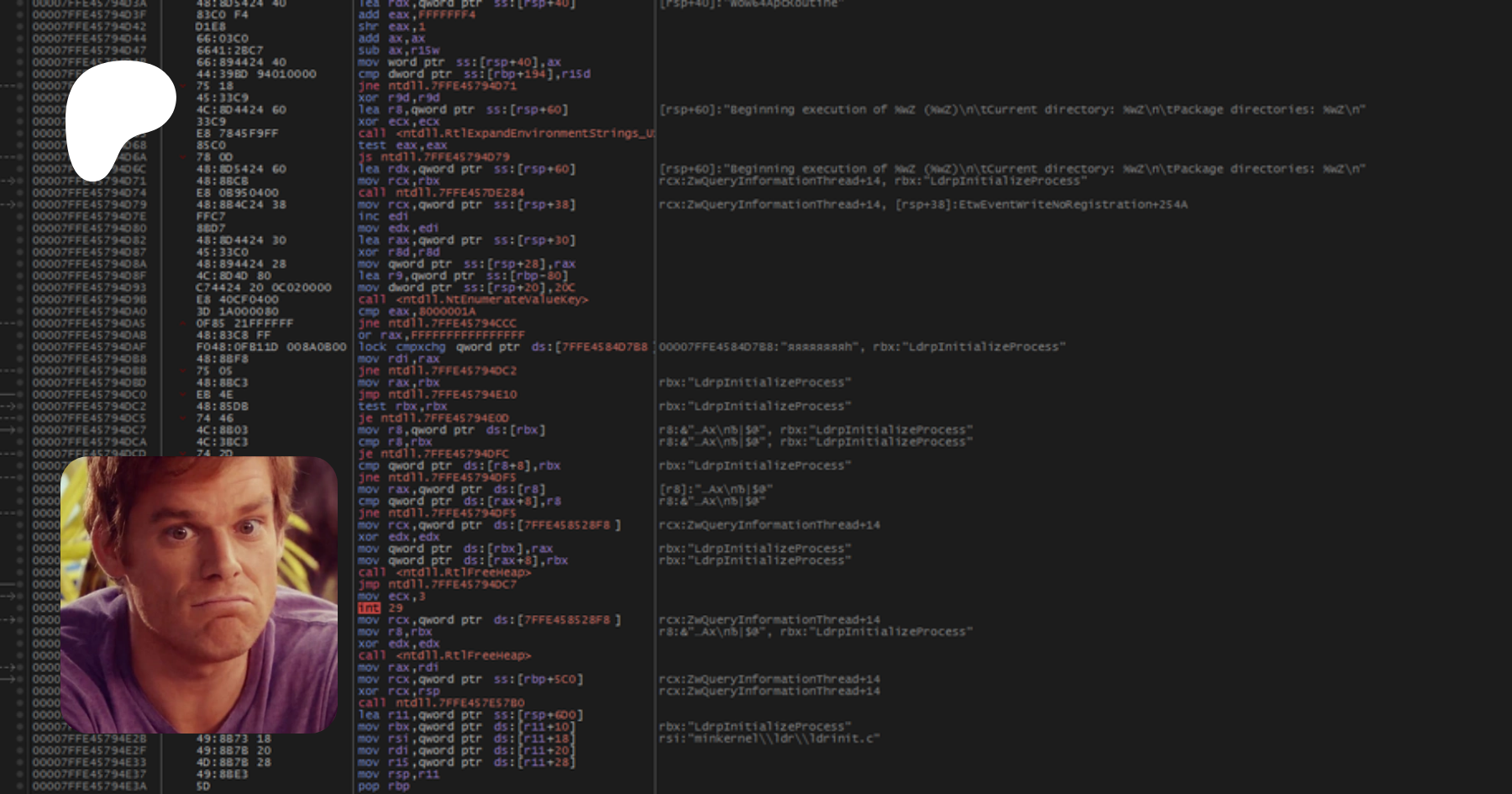Toggle breakpoint dot at address 00007FFE45794D3F
The height and width of the screenshot is (794, 1512).
(20, 14)
